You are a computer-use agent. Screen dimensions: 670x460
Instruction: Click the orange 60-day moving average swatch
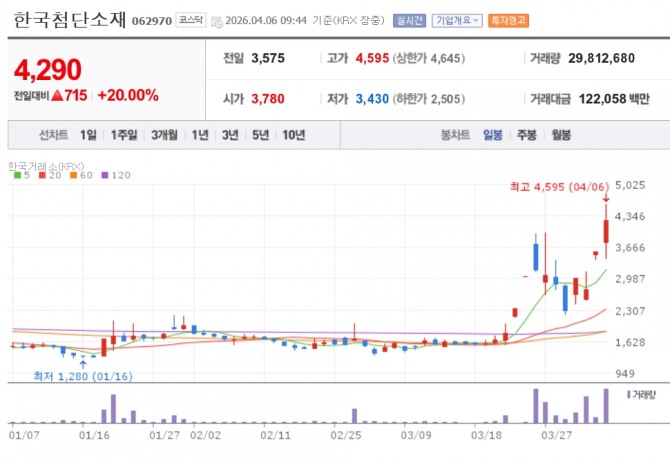(x=73, y=175)
